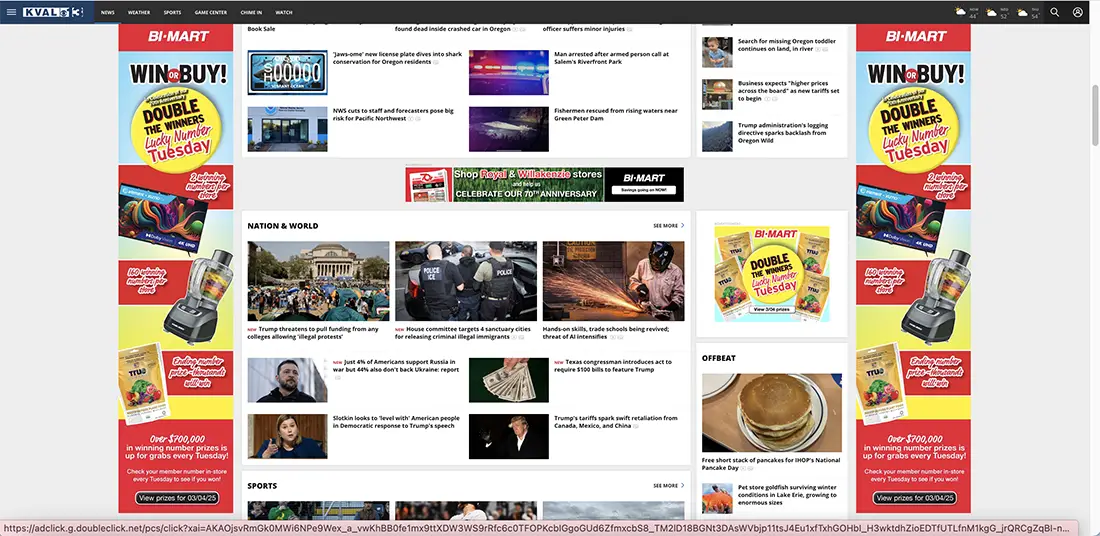The width and height of the screenshot is (1100, 536).
Task: Click the college protest tents photo
Action: (318, 281)
